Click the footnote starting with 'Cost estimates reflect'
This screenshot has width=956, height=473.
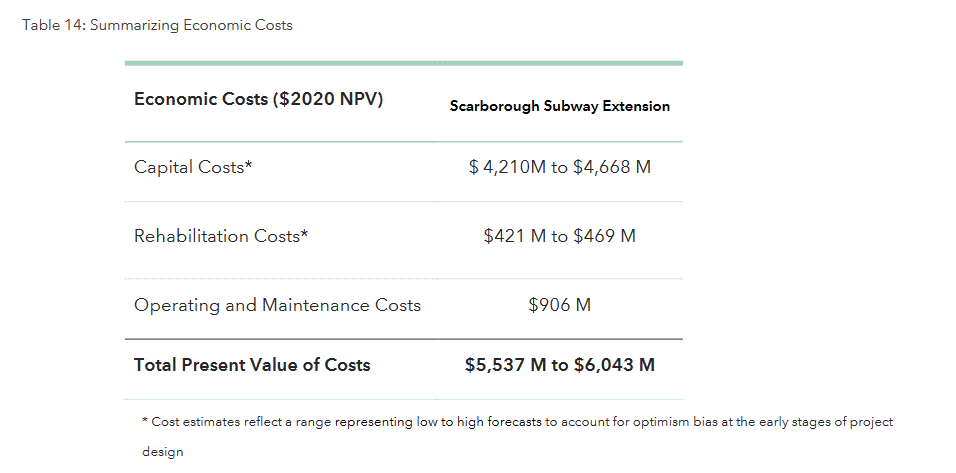click(x=517, y=422)
